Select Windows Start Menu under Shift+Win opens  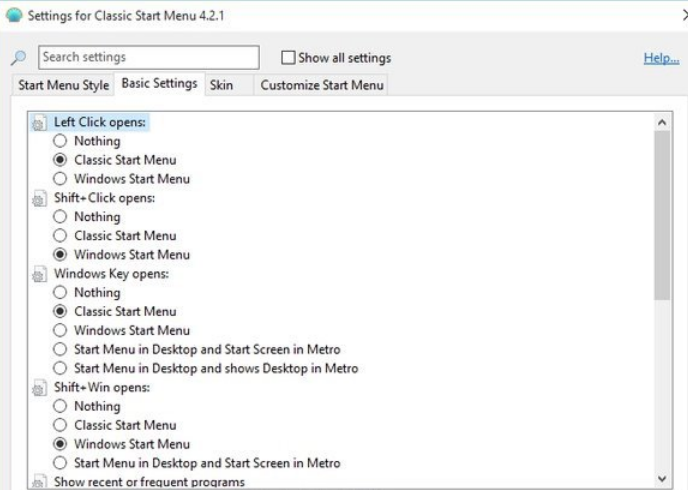tap(60, 444)
